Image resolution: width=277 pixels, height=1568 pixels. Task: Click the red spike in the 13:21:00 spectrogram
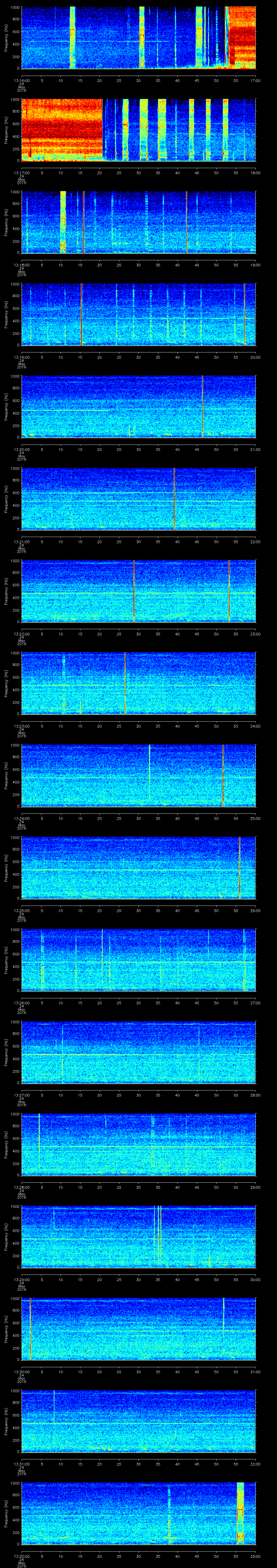point(174,499)
